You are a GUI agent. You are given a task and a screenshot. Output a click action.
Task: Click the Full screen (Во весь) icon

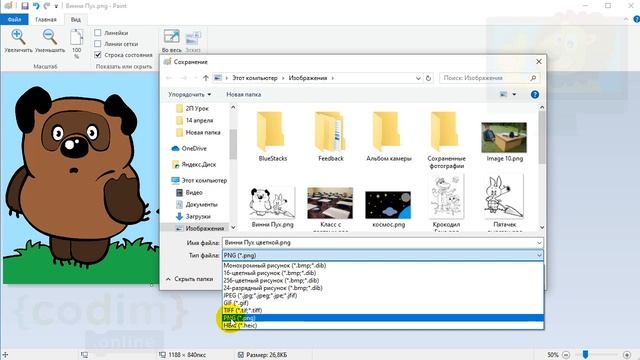pyautogui.click(x=171, y=36)
